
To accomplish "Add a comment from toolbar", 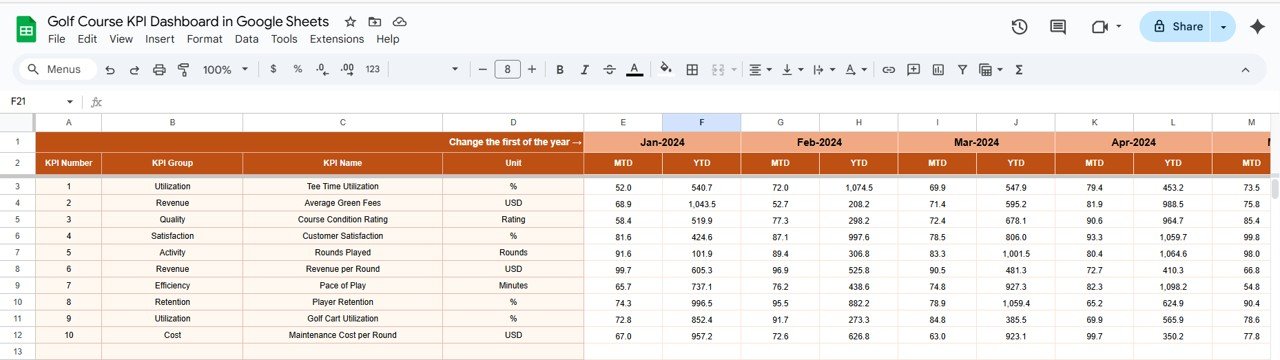I will pyautogui.click(x=913, y=70).
